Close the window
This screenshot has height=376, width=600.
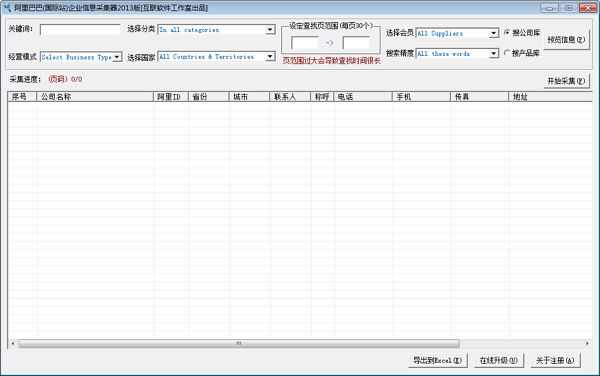point(588,8)
